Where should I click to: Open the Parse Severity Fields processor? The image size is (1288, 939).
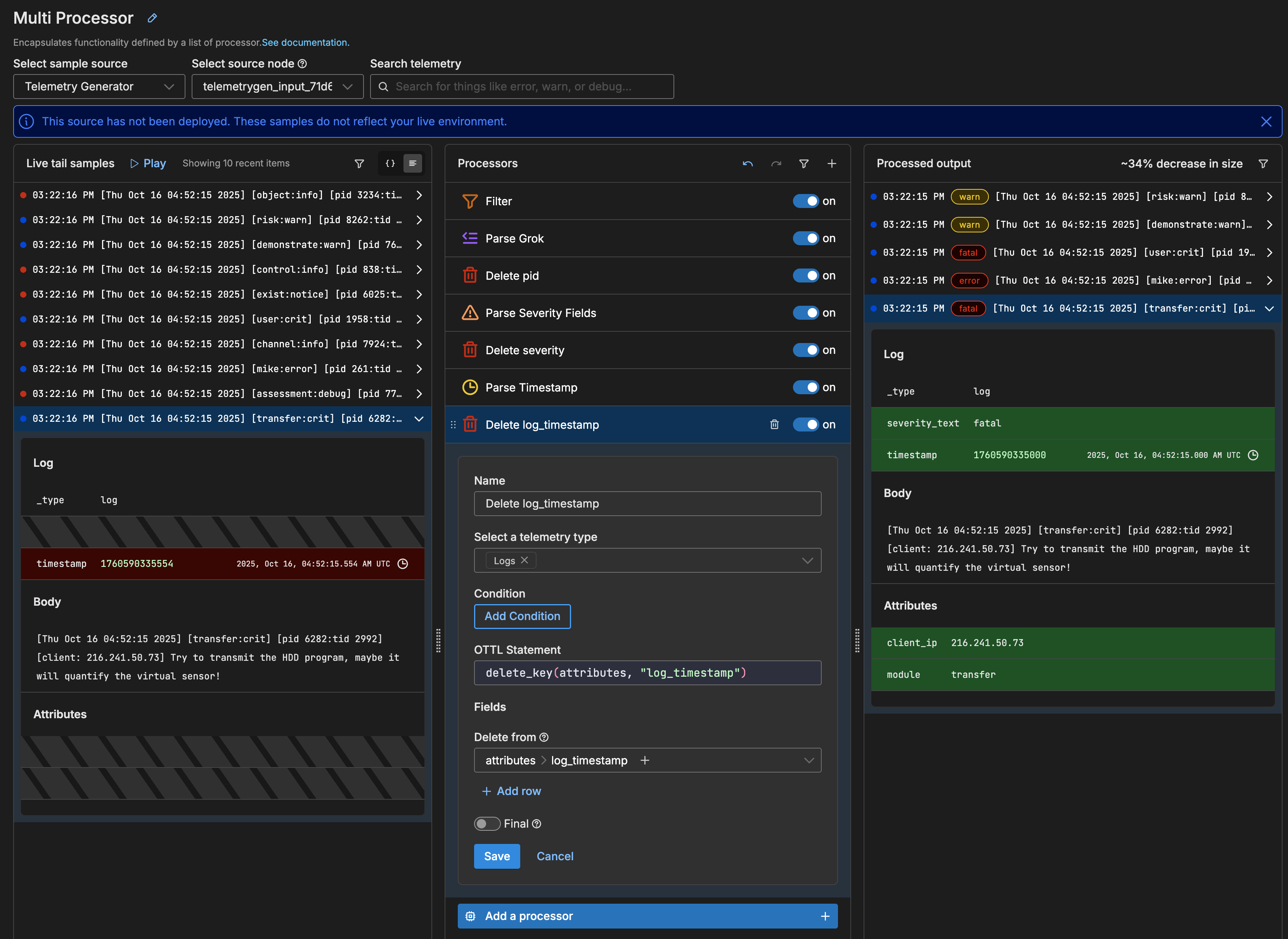tap(540, 313)
